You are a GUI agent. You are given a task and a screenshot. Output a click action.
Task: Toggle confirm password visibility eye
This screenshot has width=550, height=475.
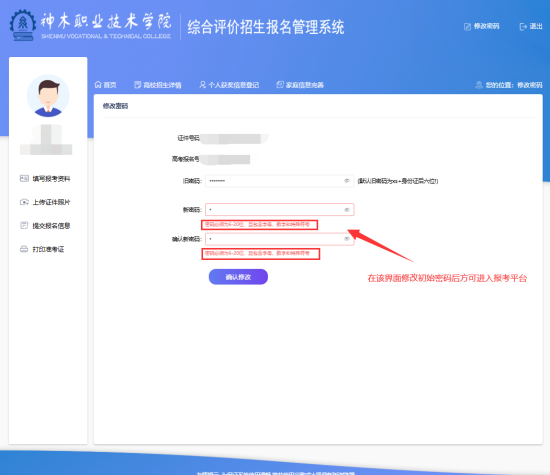(x=347, y=239)
